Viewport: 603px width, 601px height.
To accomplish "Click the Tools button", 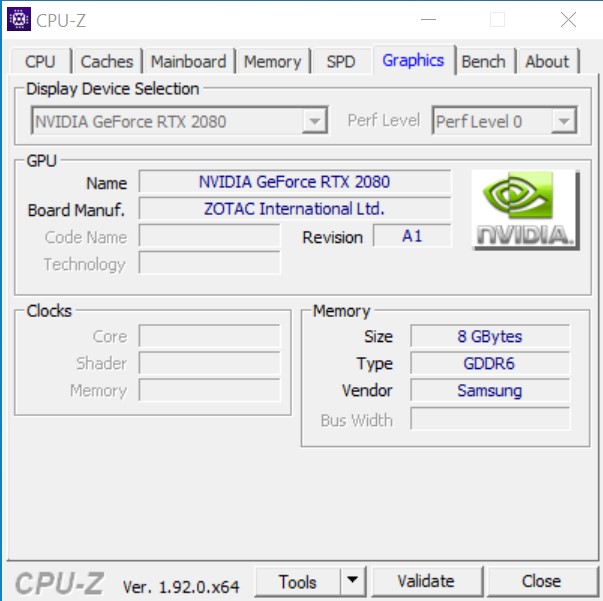I will 297,581.
